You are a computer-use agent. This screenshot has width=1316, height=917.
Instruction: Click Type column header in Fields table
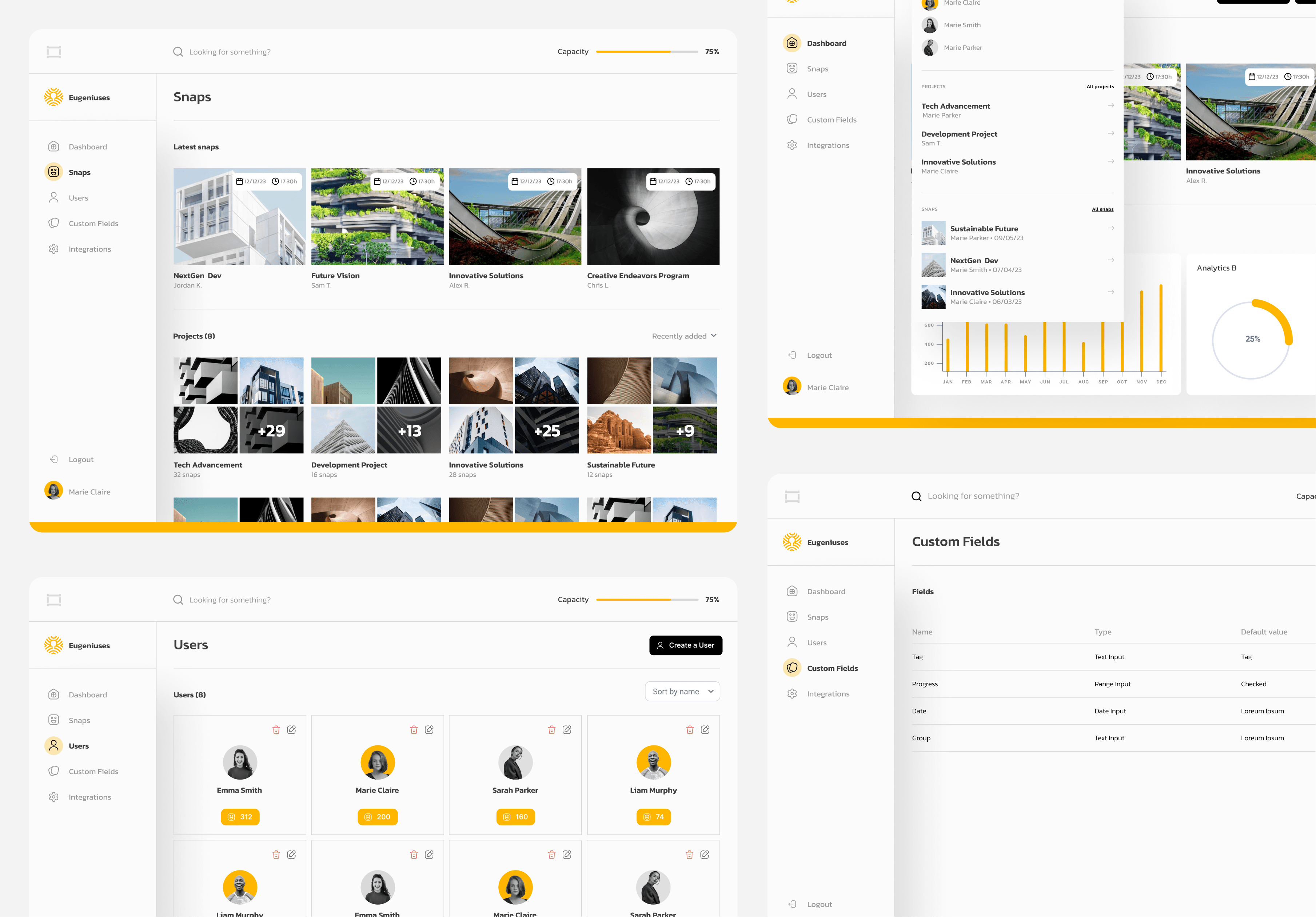tap(1103, 632)
